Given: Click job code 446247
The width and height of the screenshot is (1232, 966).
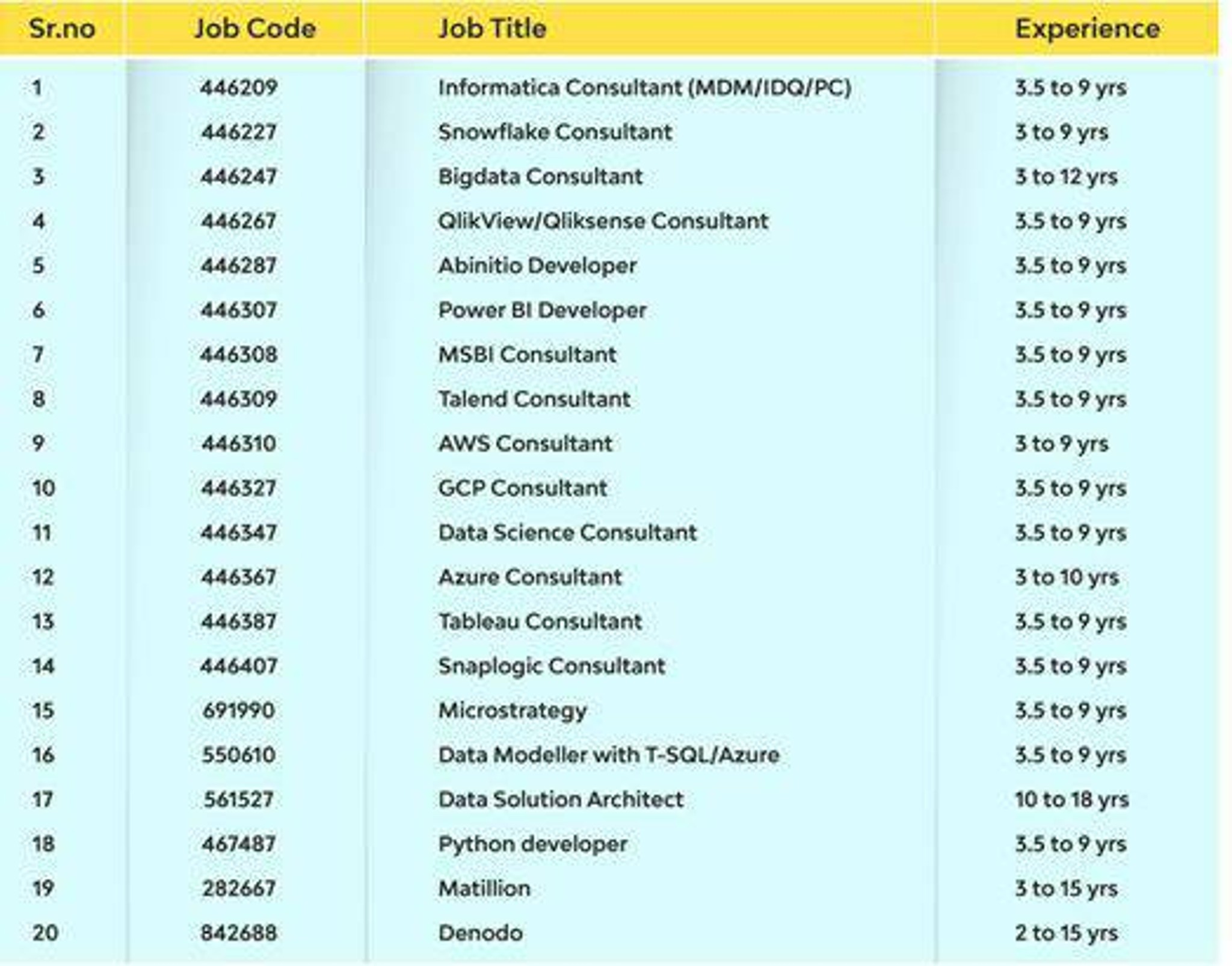Looking at the screenshot, I should [x=239, y=177].
